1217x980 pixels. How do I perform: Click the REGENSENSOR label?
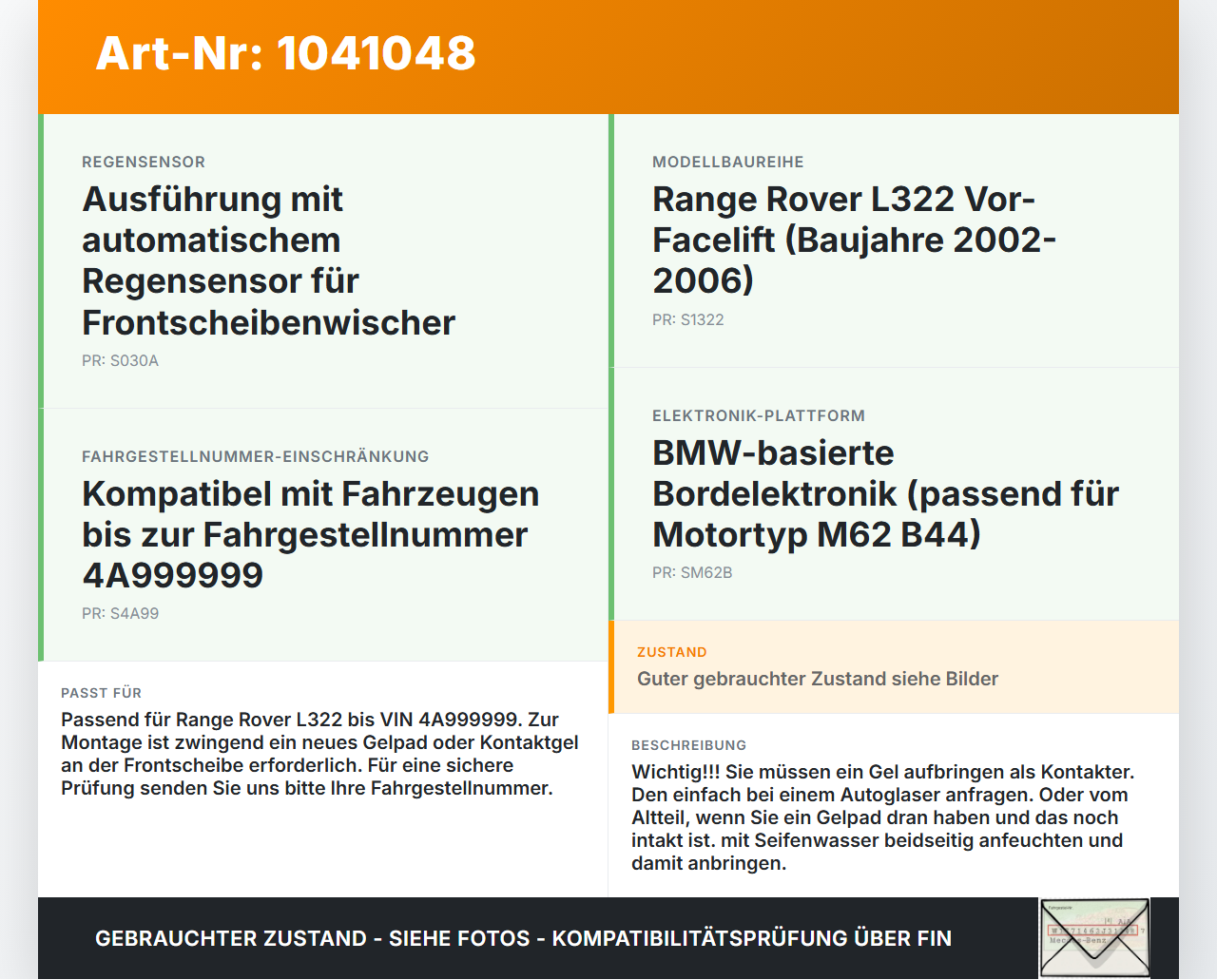[x=144, y=162]
